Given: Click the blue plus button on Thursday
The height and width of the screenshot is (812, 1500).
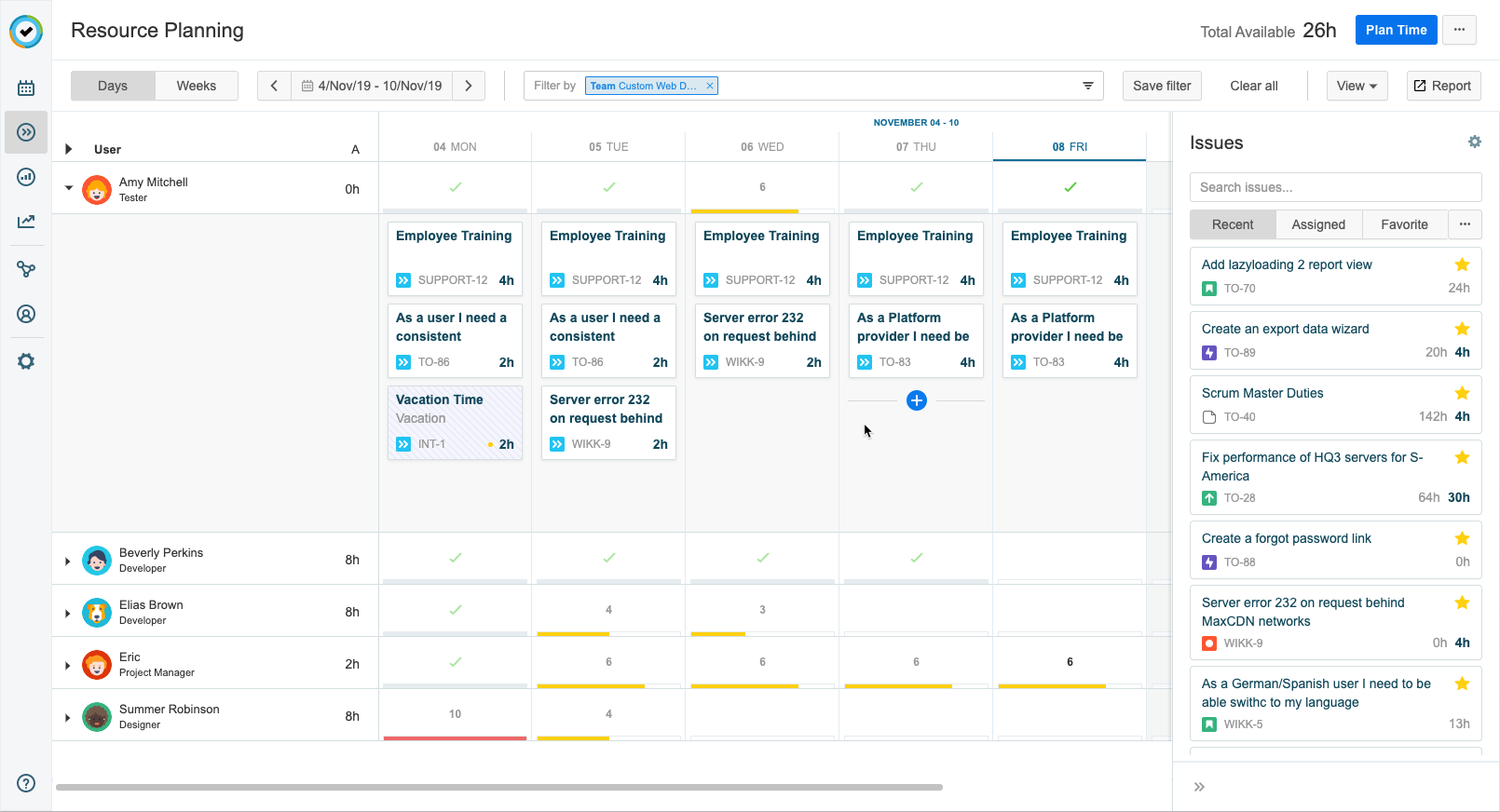Looking at the screenshot, I should (917, 400).
